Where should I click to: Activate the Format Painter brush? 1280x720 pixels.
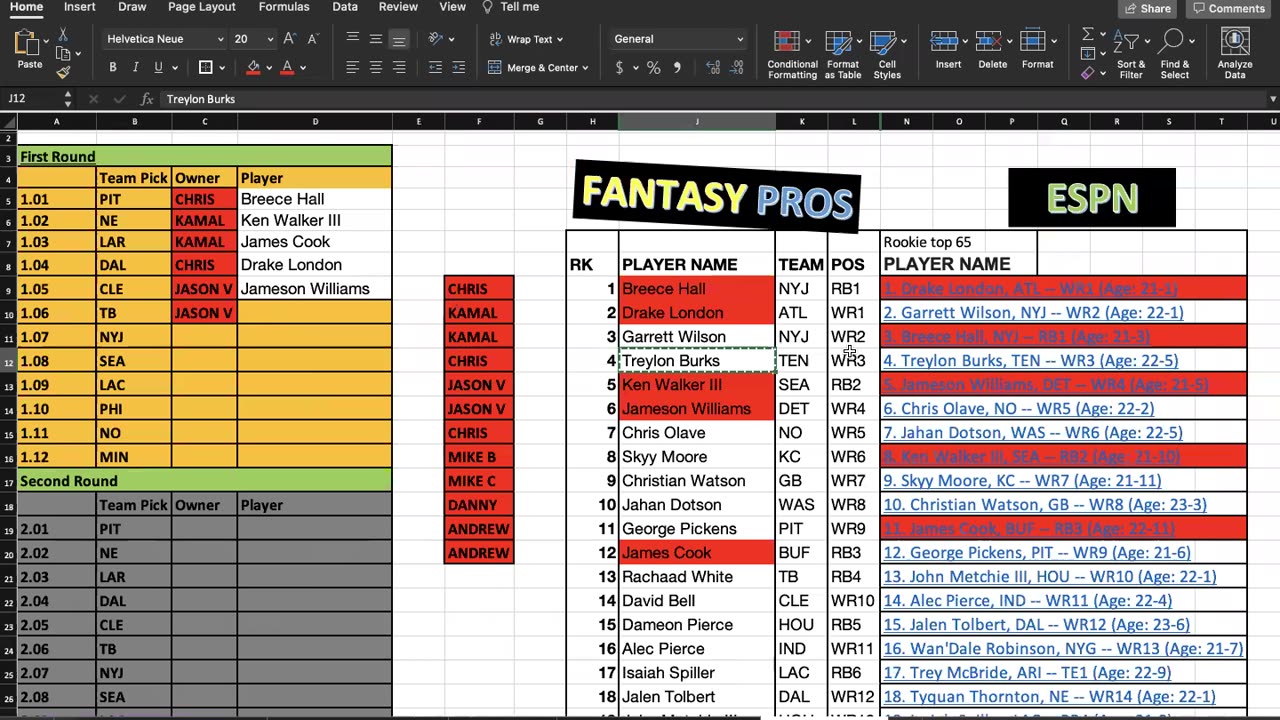62,71
